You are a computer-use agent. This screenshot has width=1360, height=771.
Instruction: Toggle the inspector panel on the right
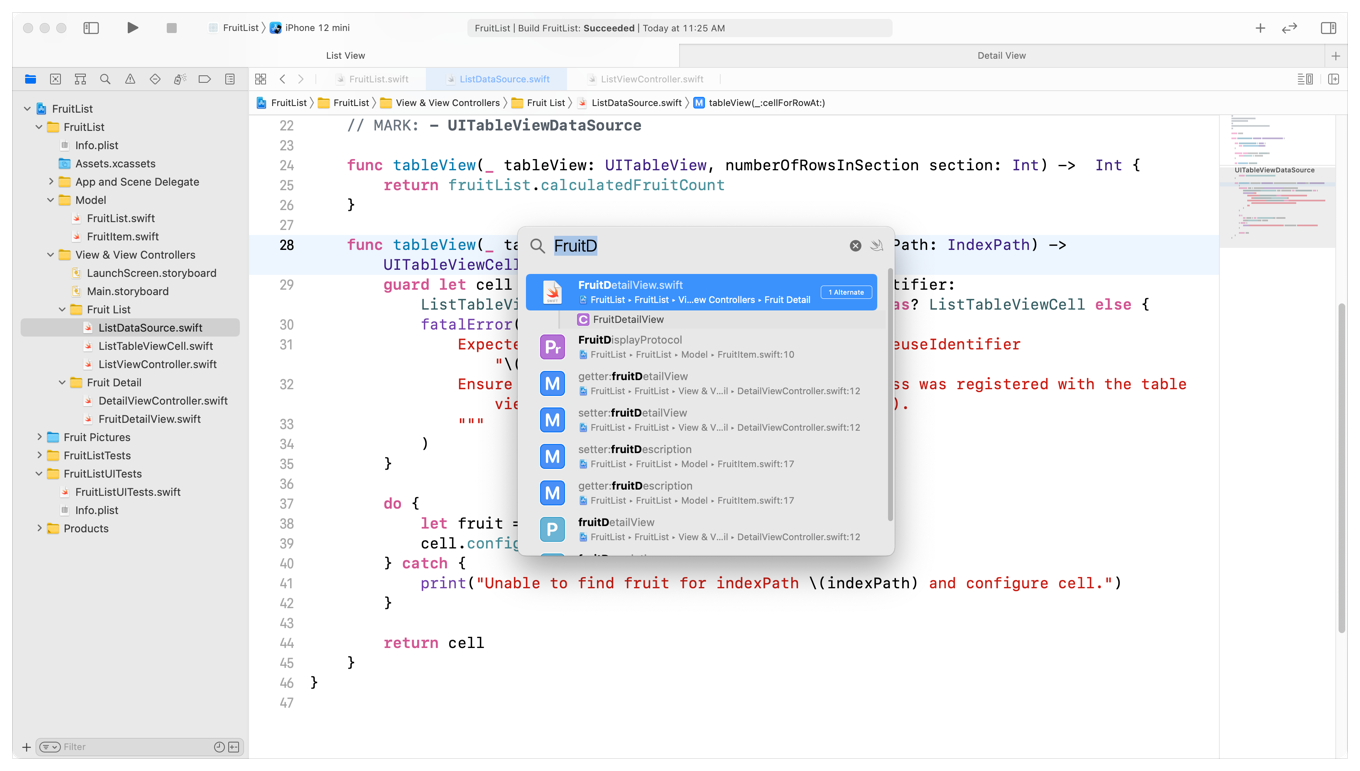click(1328, 28)
